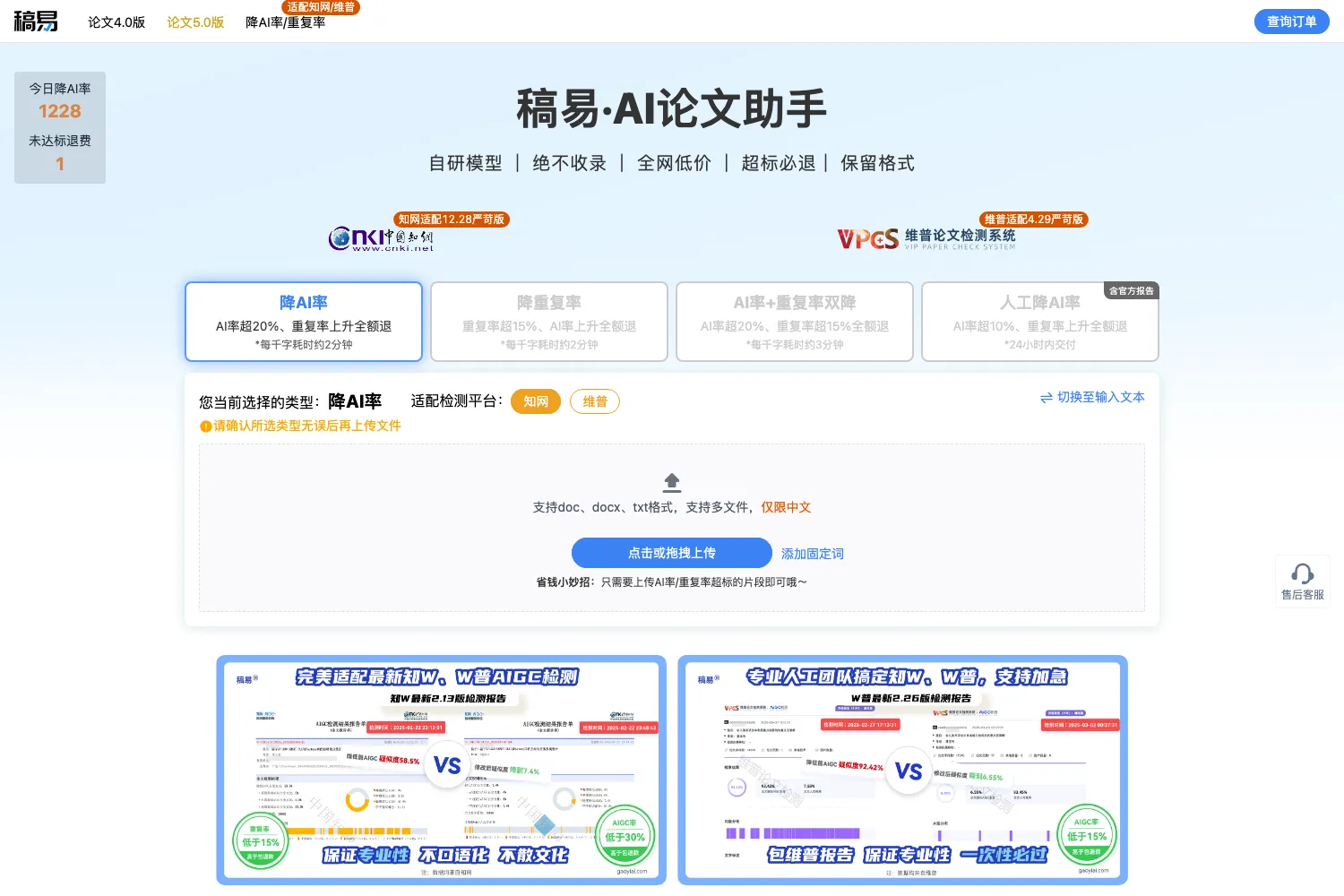
Task: Click the 稿易·AI论文助手 heading
Action: (672, 108)
